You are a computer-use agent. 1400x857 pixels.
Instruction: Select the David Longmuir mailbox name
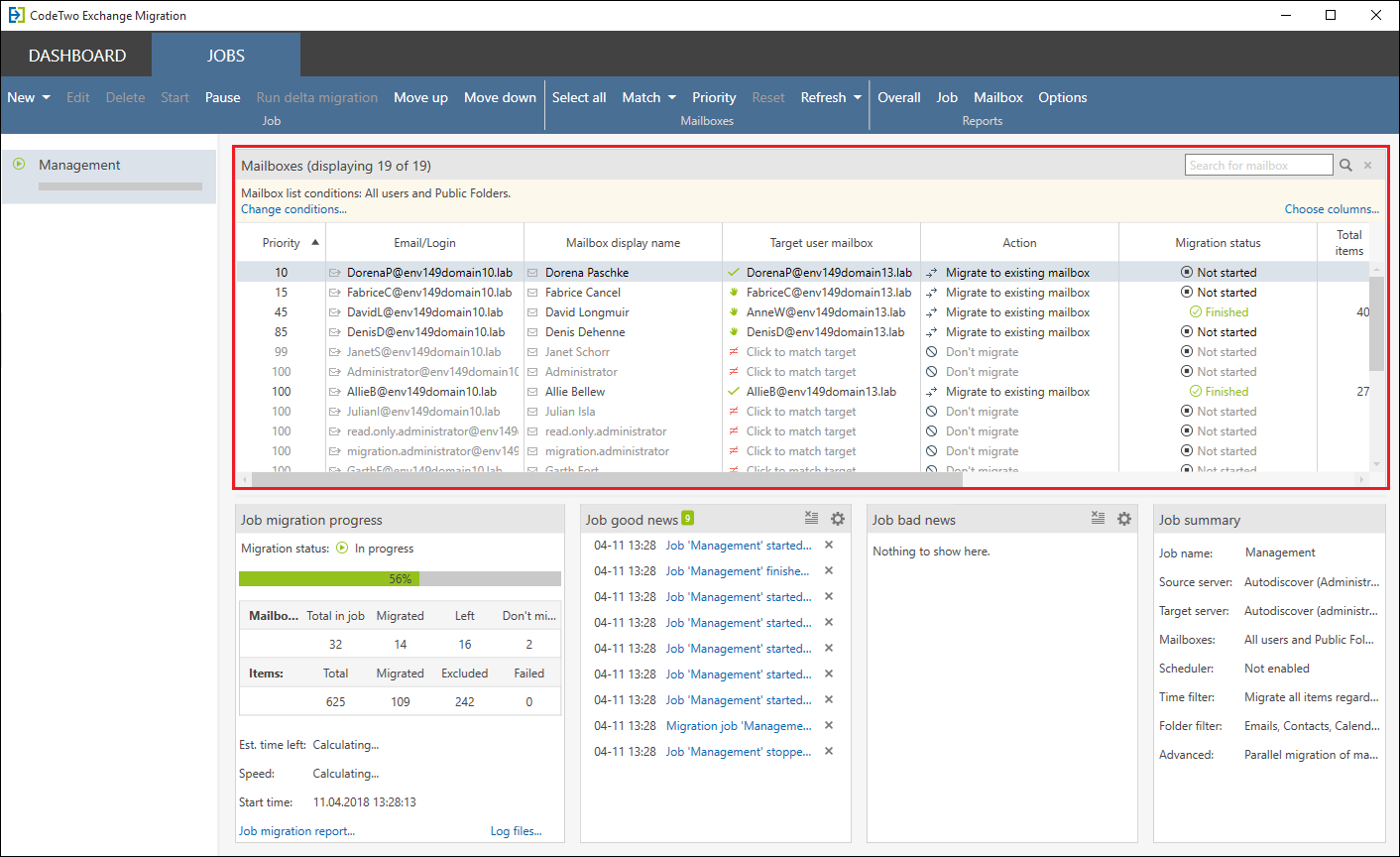[587, 312]
